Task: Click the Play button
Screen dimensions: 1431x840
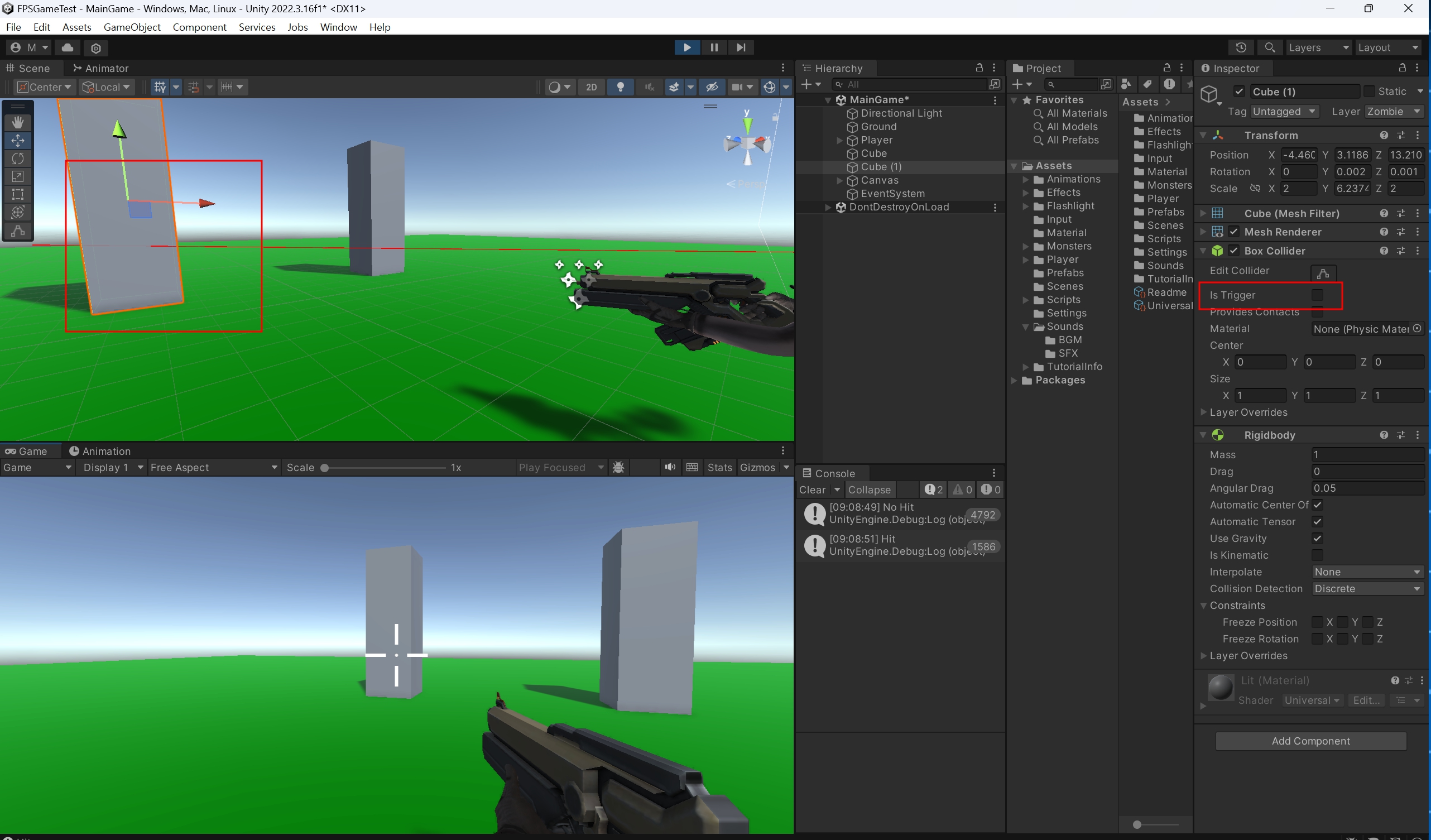Action: tap(686, 47)
